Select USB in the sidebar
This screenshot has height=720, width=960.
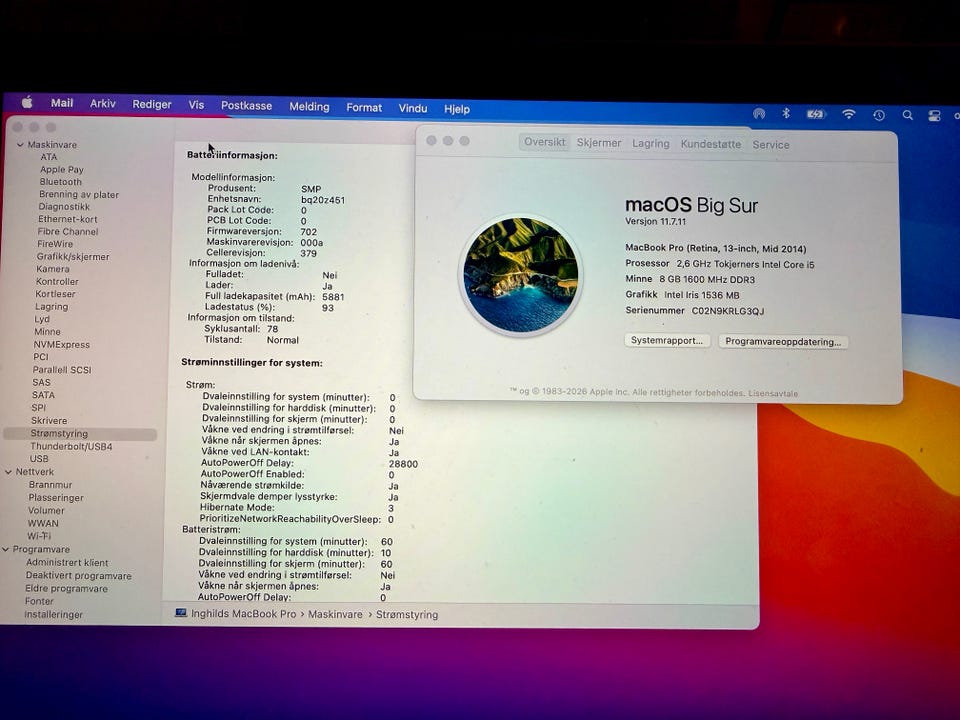coord(39,459)
